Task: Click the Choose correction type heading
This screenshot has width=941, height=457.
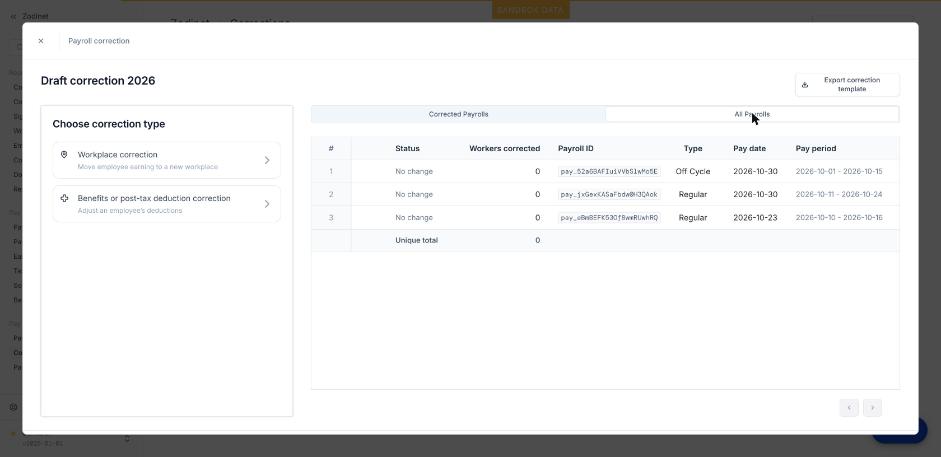Action: [109, 124]
